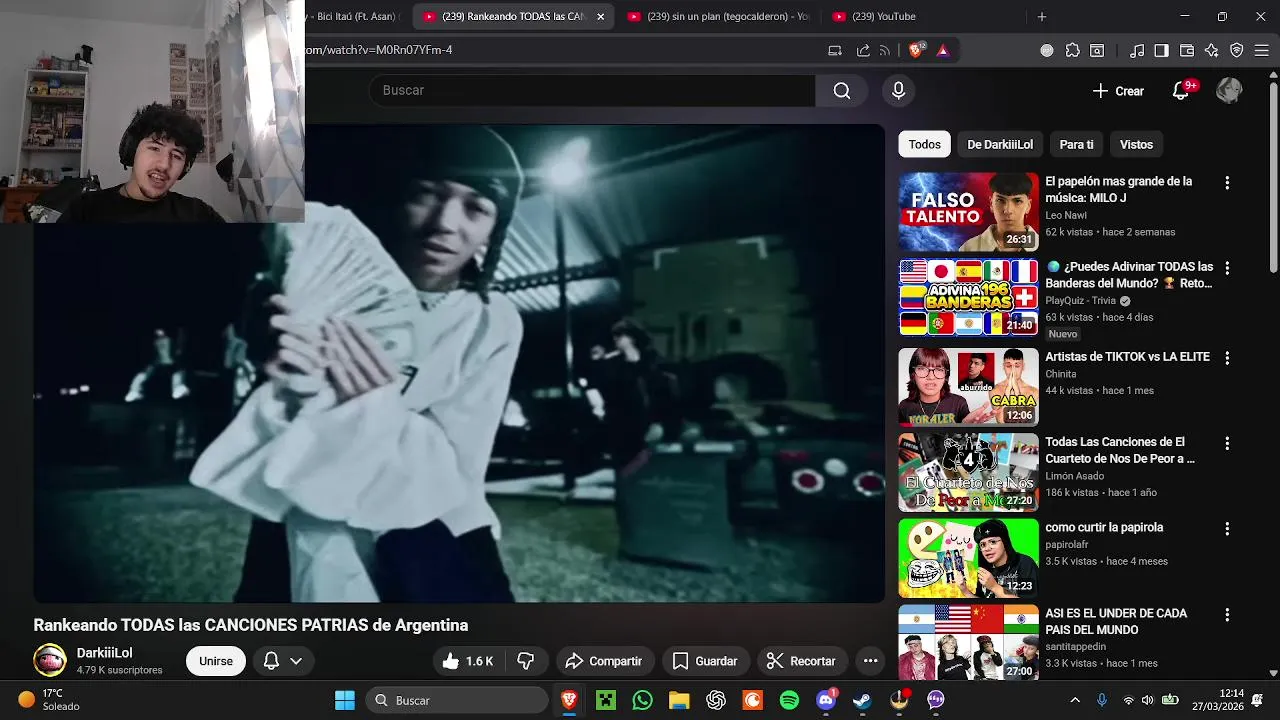Click the share page icon in address bar

[x=863, y=50]
